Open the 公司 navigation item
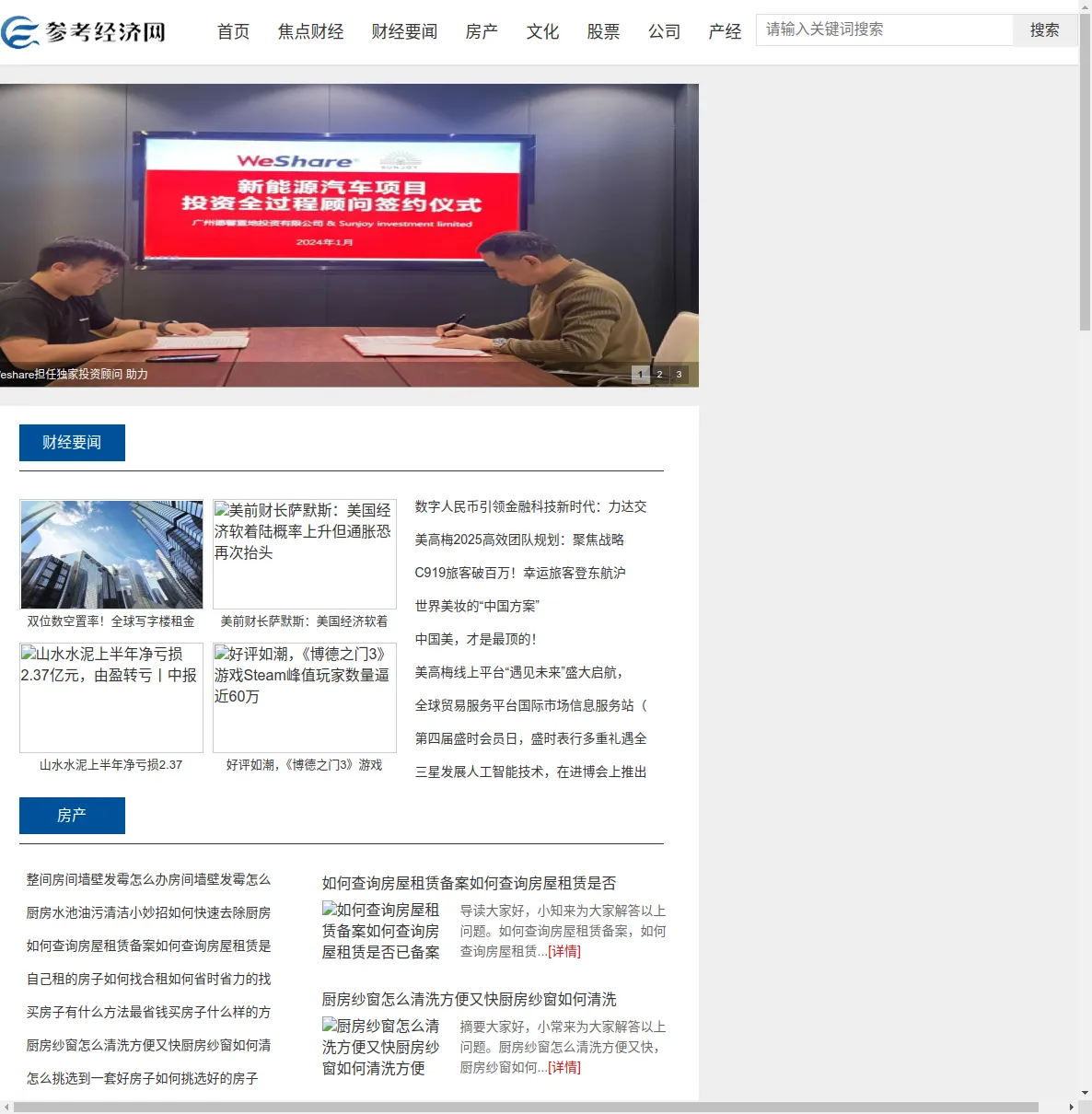The width and height of the screenshot is (1092, 1114). point(665,32)
